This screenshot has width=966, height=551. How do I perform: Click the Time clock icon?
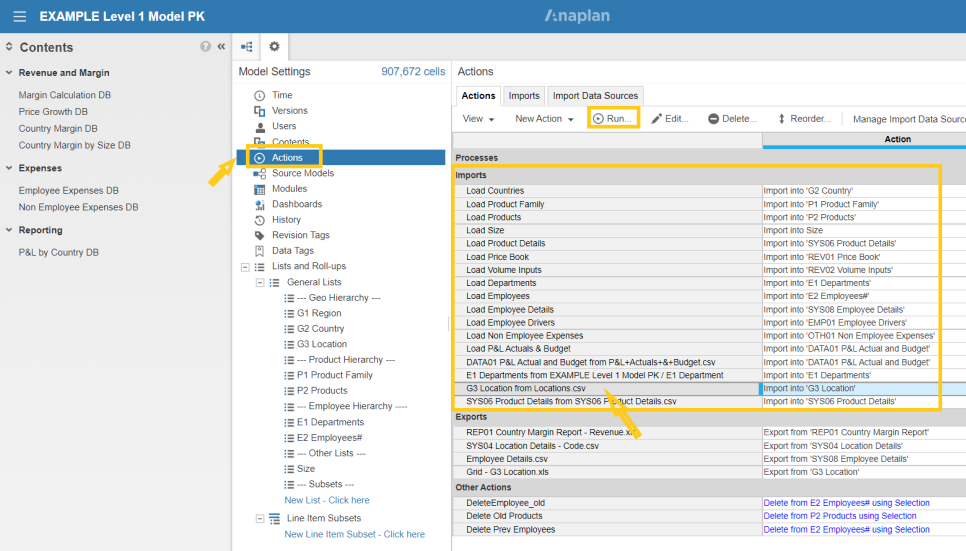tap(260, 96)
